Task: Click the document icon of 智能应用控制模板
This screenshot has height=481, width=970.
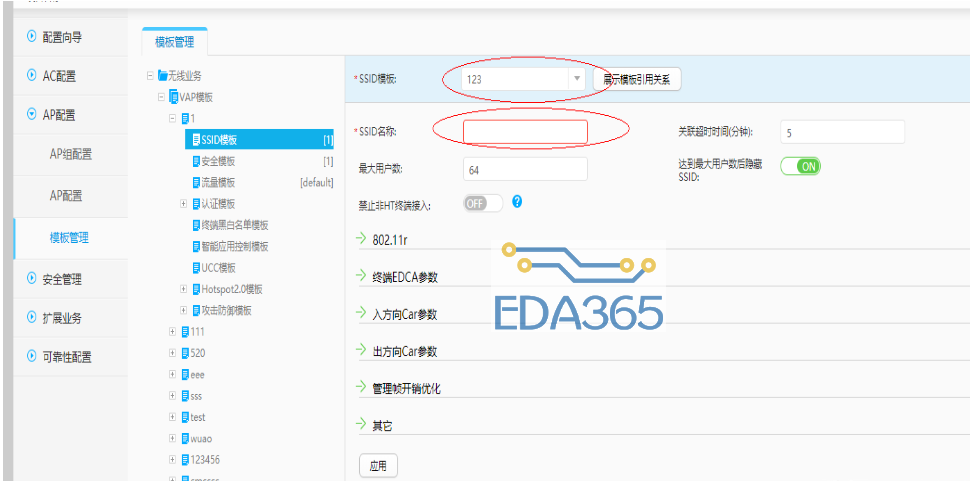Action: click(196, 247)
